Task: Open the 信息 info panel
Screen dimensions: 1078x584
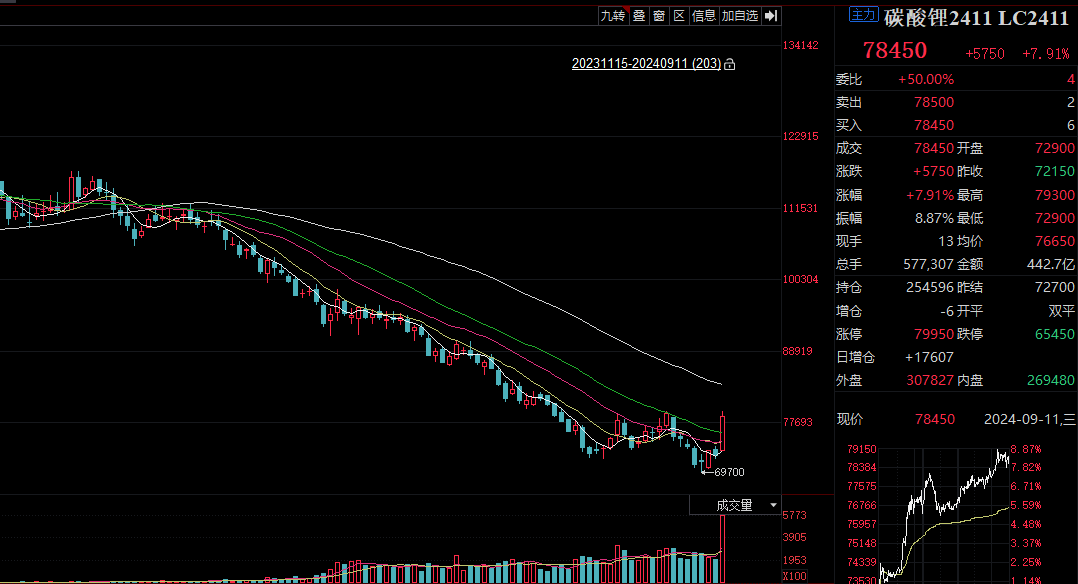Action: 704,15
